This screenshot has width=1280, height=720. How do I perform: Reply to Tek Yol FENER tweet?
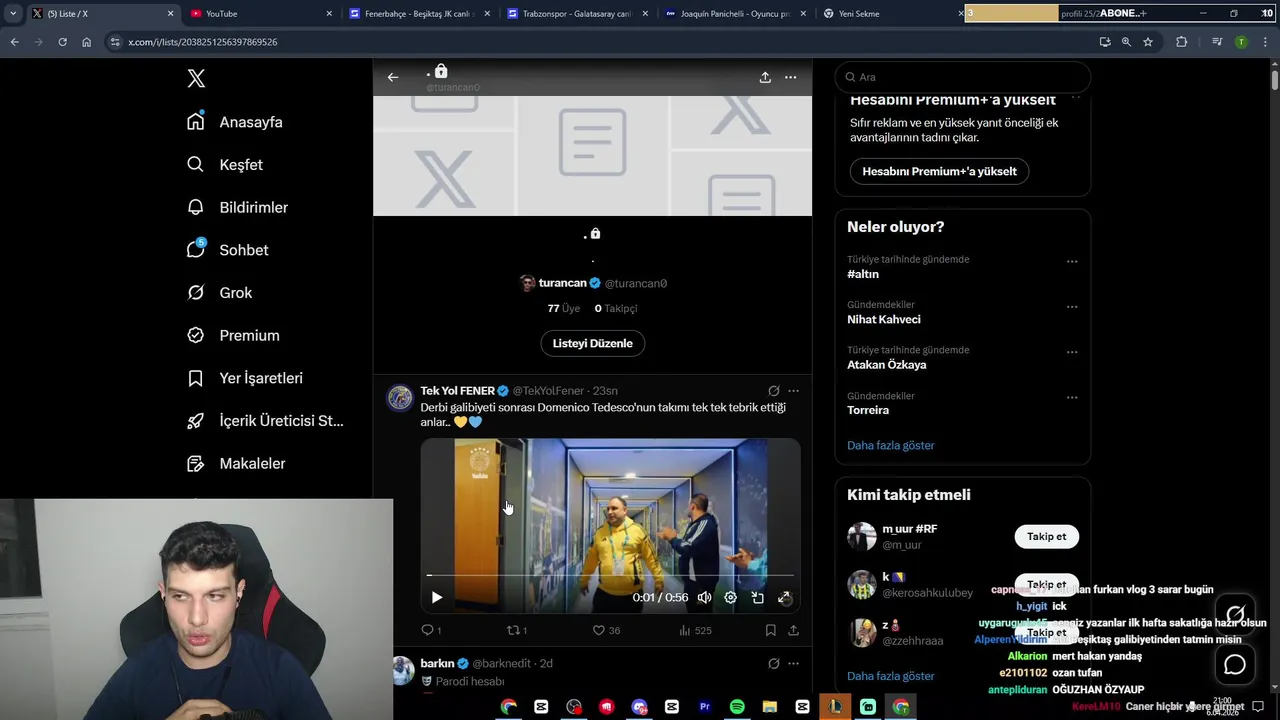coord(431,630)
